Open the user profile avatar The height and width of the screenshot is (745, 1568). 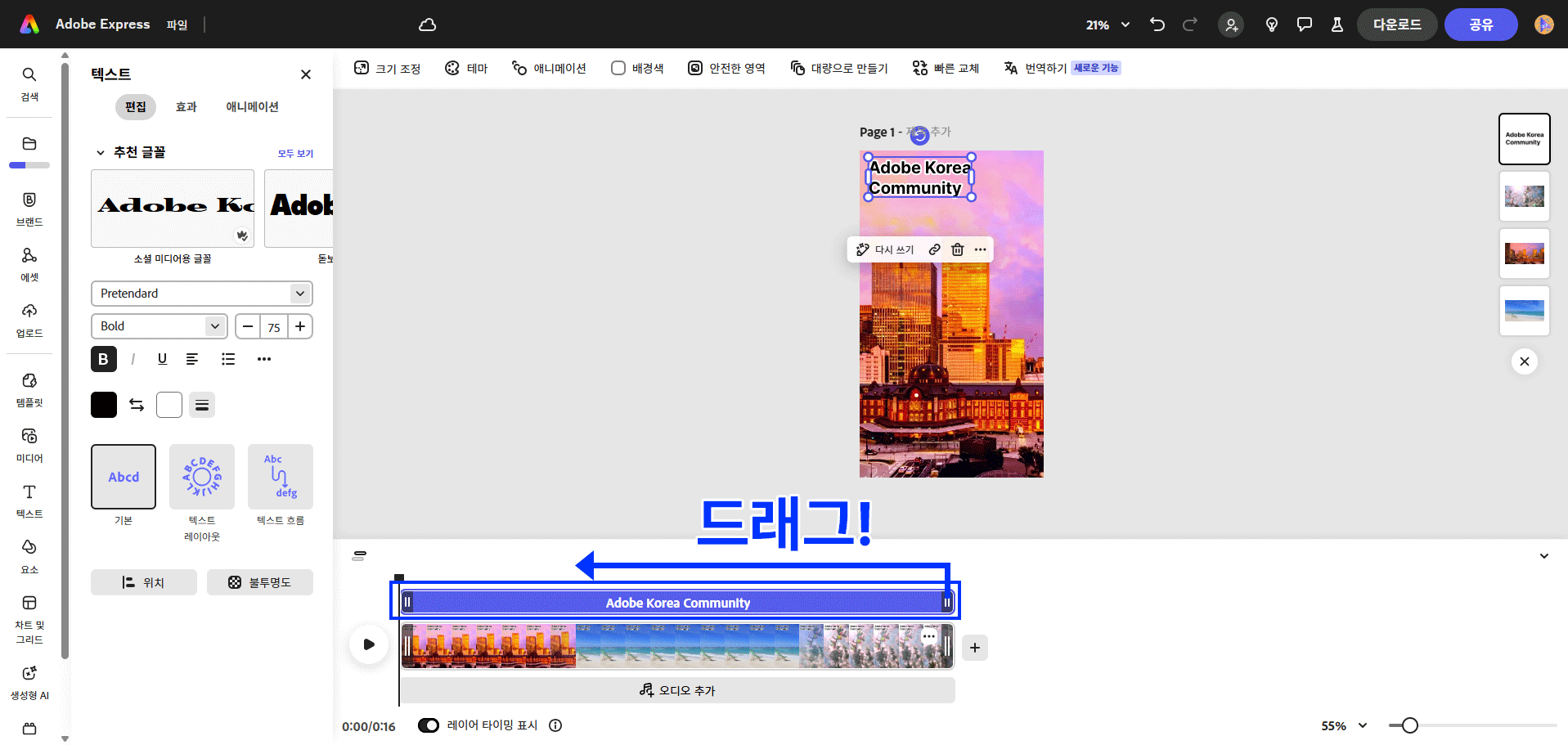click(1543, 25)
